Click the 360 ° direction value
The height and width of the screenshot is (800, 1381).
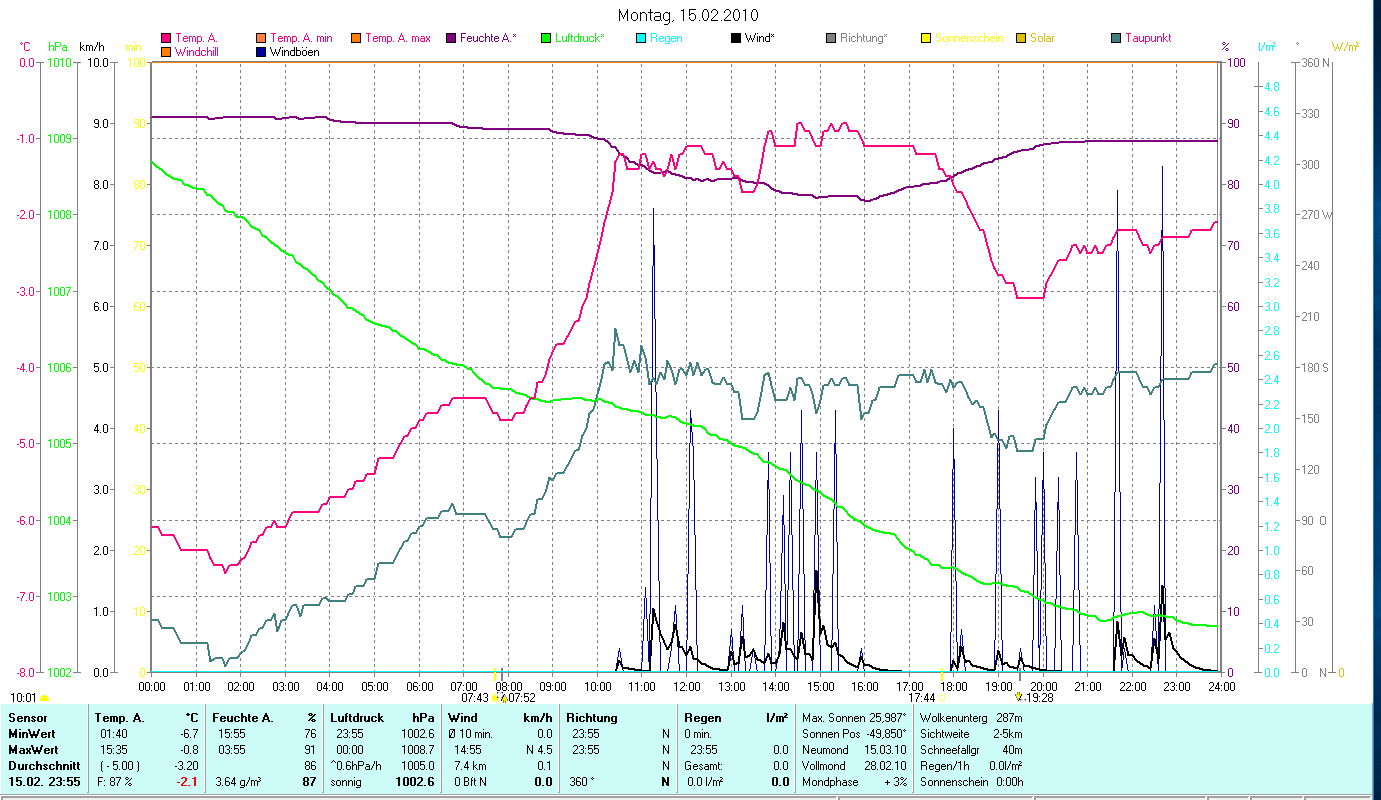582,781
